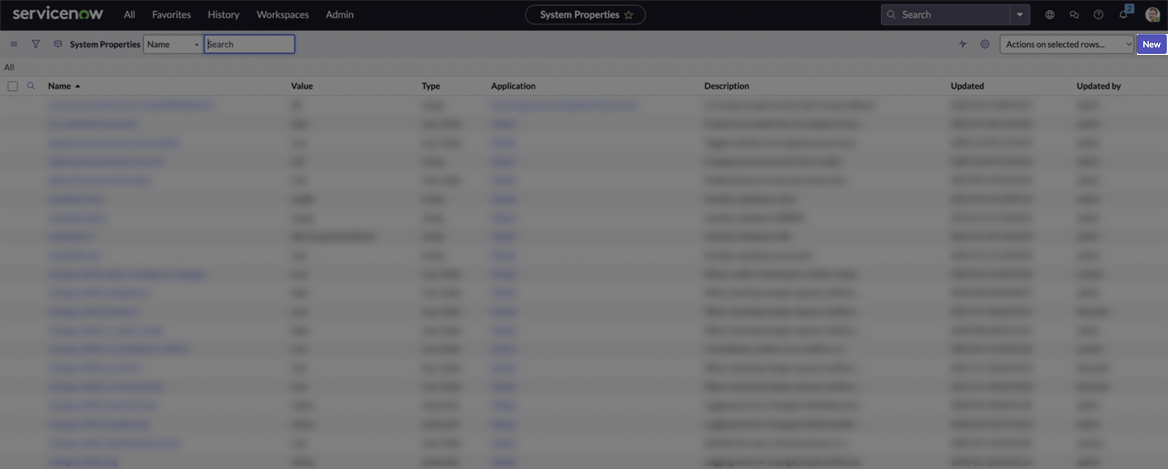Click the sparkle icon beside the gear
Image resolution: width=1168 pixels, height=469 pixels.
962,45
